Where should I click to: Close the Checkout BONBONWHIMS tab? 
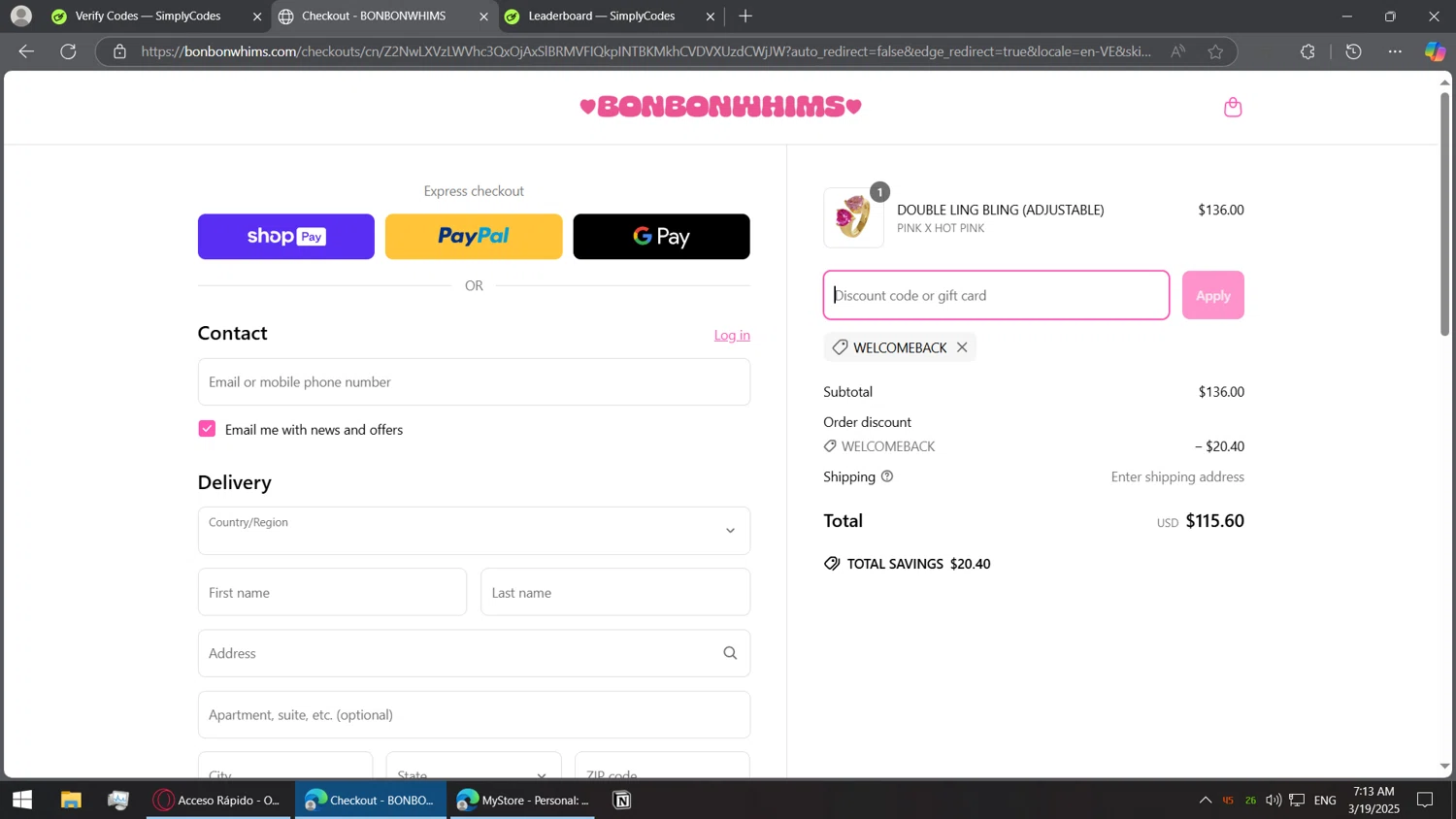click(x=483, y=16)
